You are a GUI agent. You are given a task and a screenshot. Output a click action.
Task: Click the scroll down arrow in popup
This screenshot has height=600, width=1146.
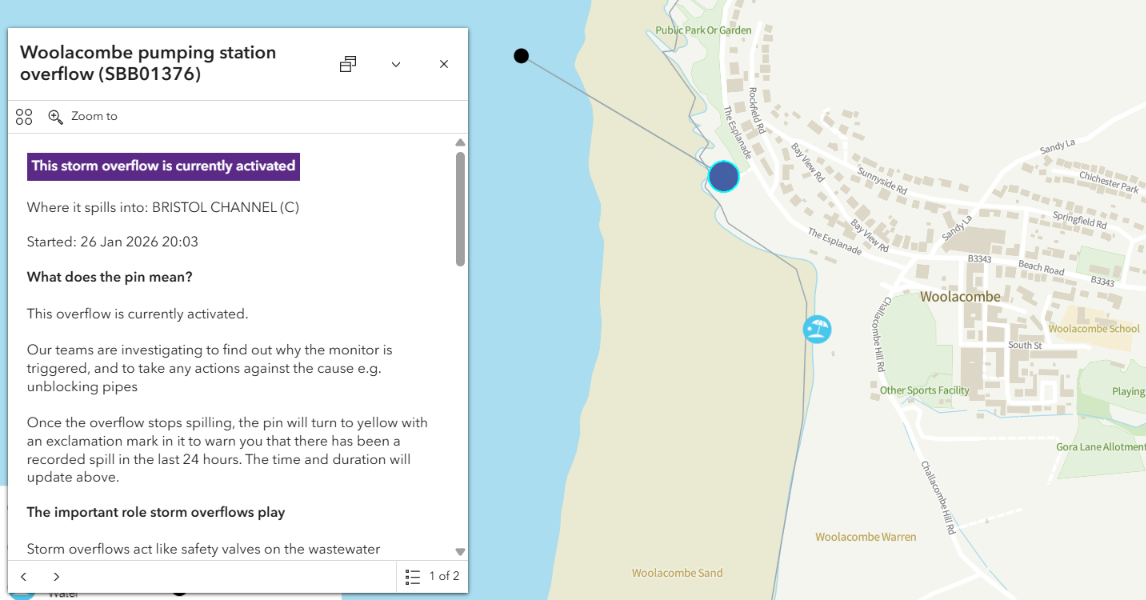pyautogui.click(x=460, y=551)
